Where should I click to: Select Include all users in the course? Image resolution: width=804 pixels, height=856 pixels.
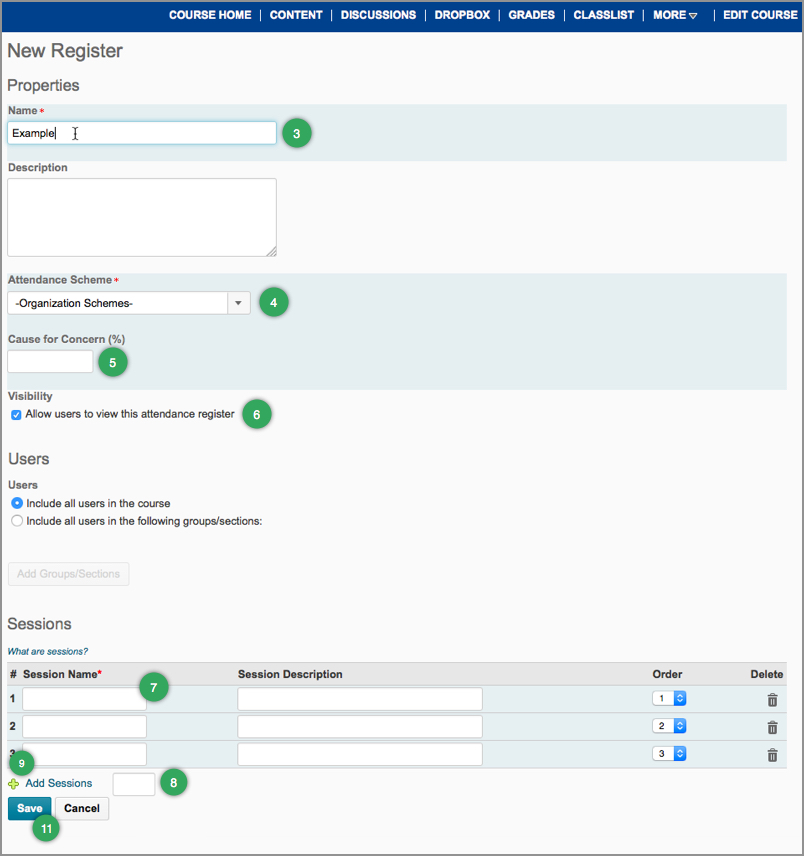[x=17, y=503]
